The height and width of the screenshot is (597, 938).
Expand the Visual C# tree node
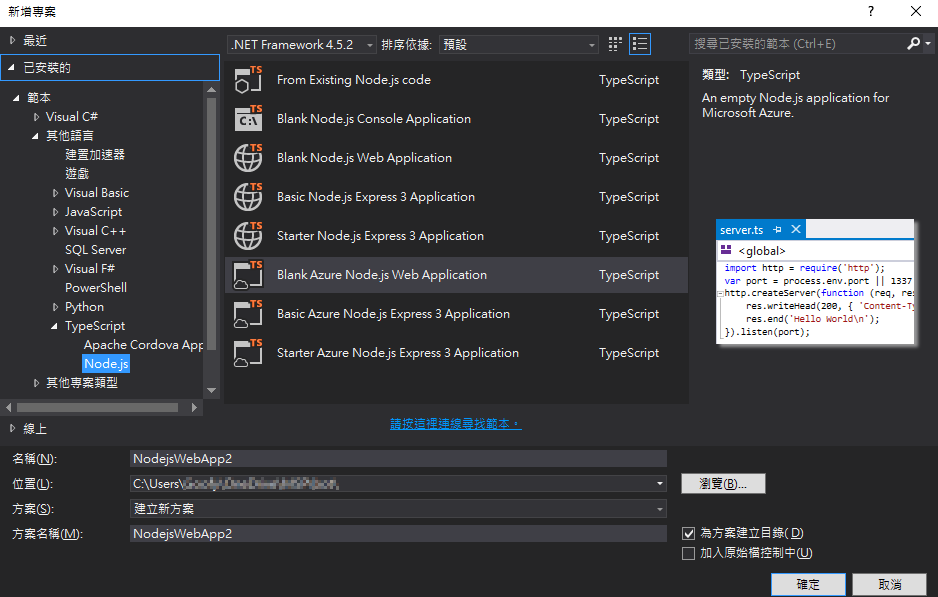pos(37,117)
